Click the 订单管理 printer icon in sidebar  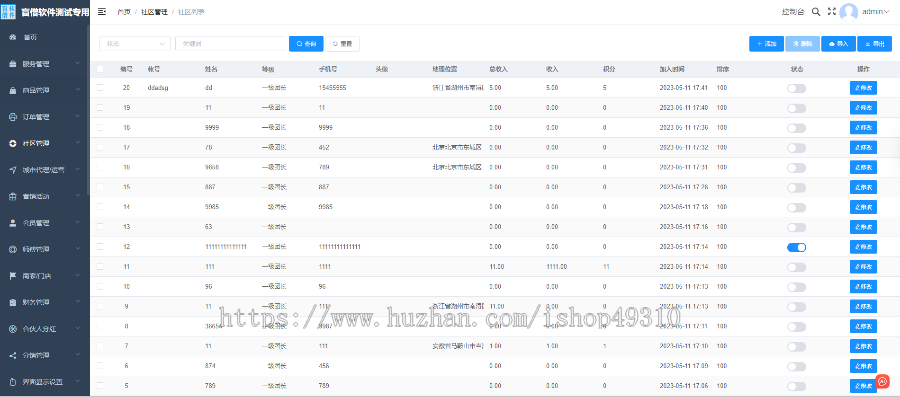coord(13,117)
